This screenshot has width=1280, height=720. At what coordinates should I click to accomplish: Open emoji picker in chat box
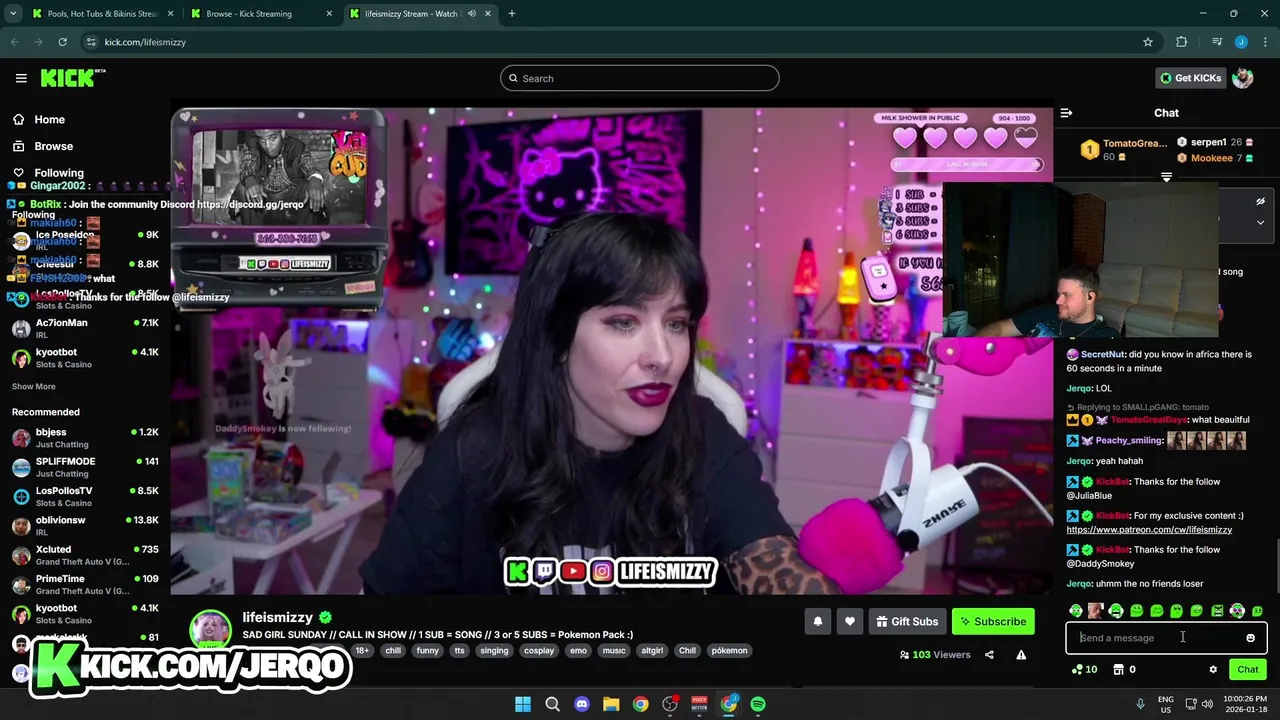point(1250,638)
